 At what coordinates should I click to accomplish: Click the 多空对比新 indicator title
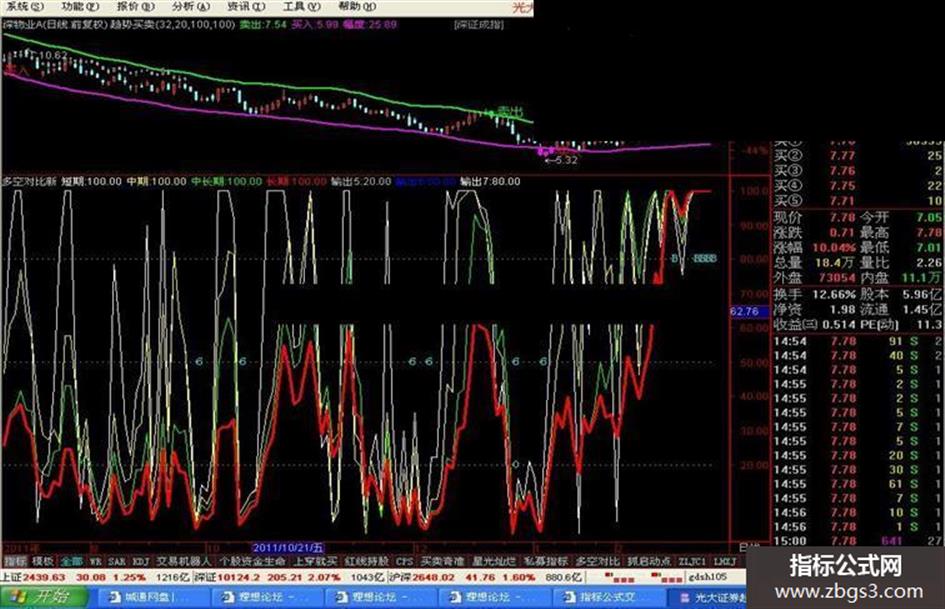[30, 181]
